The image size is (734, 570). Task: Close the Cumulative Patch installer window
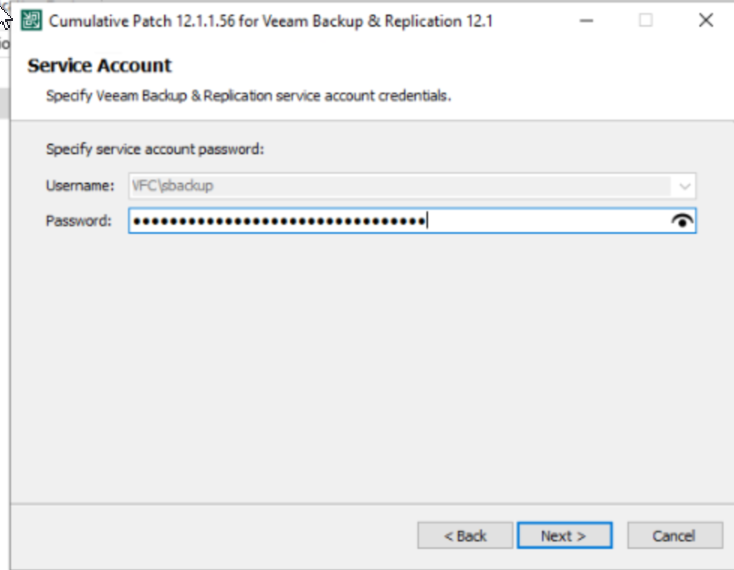tap(705, 21)
